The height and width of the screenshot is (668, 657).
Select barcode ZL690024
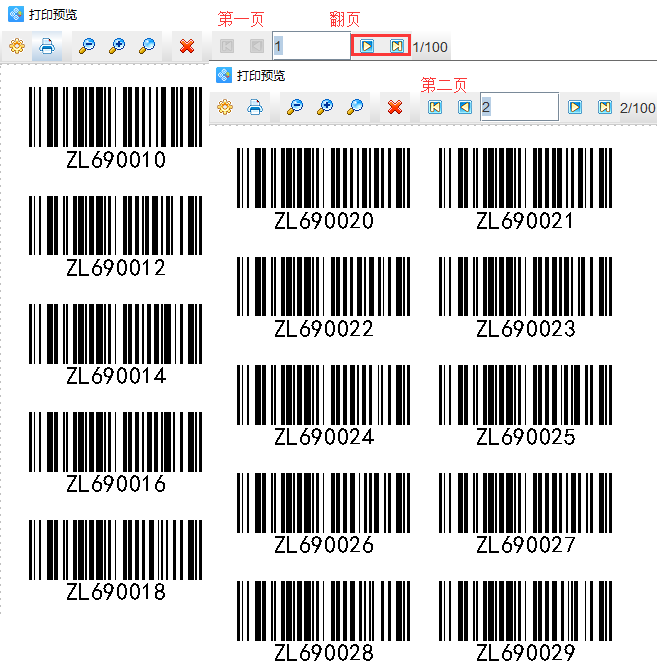(323, 406)
